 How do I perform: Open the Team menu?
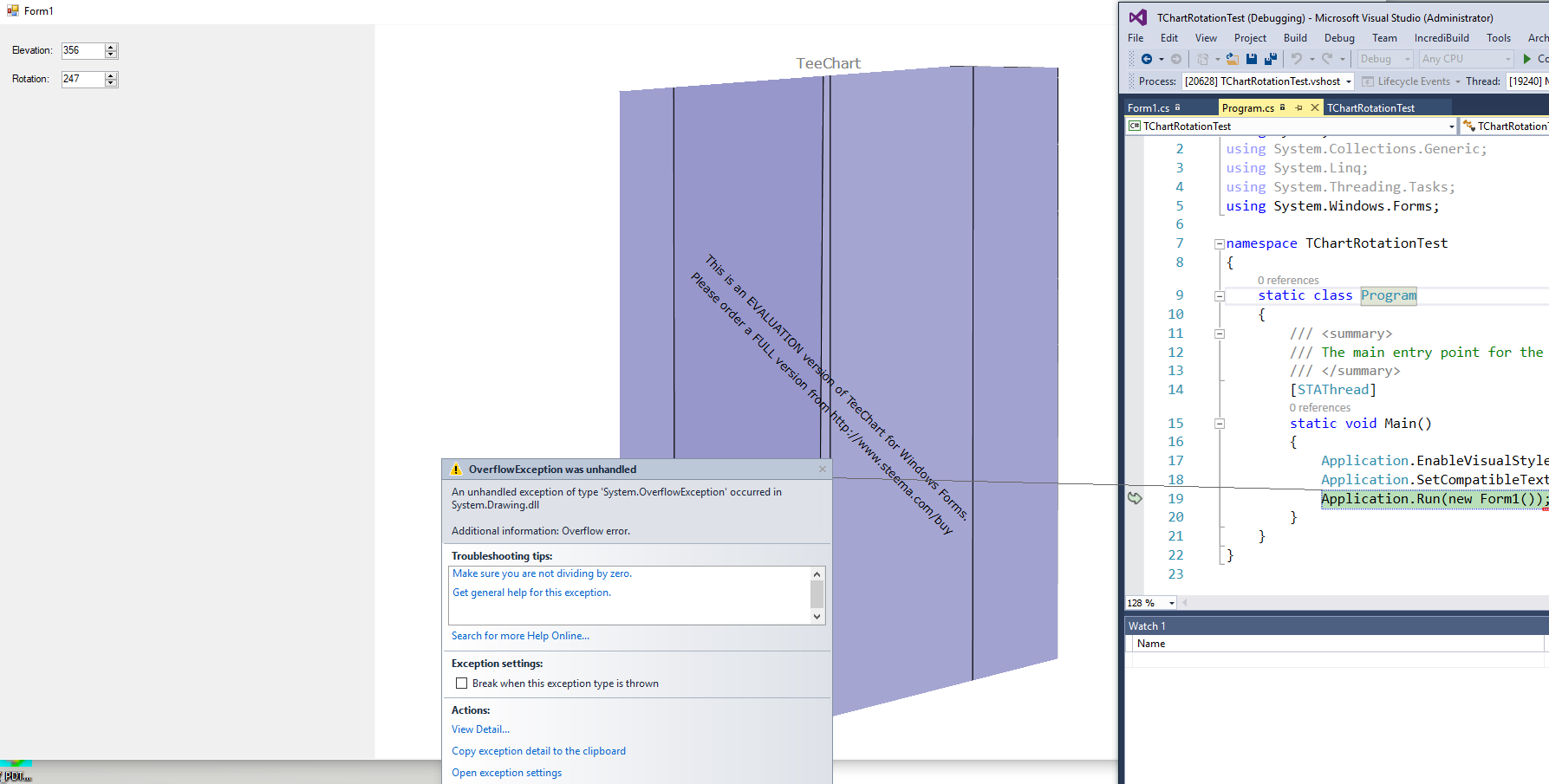pyautogui.click(x=1384, y=38)
